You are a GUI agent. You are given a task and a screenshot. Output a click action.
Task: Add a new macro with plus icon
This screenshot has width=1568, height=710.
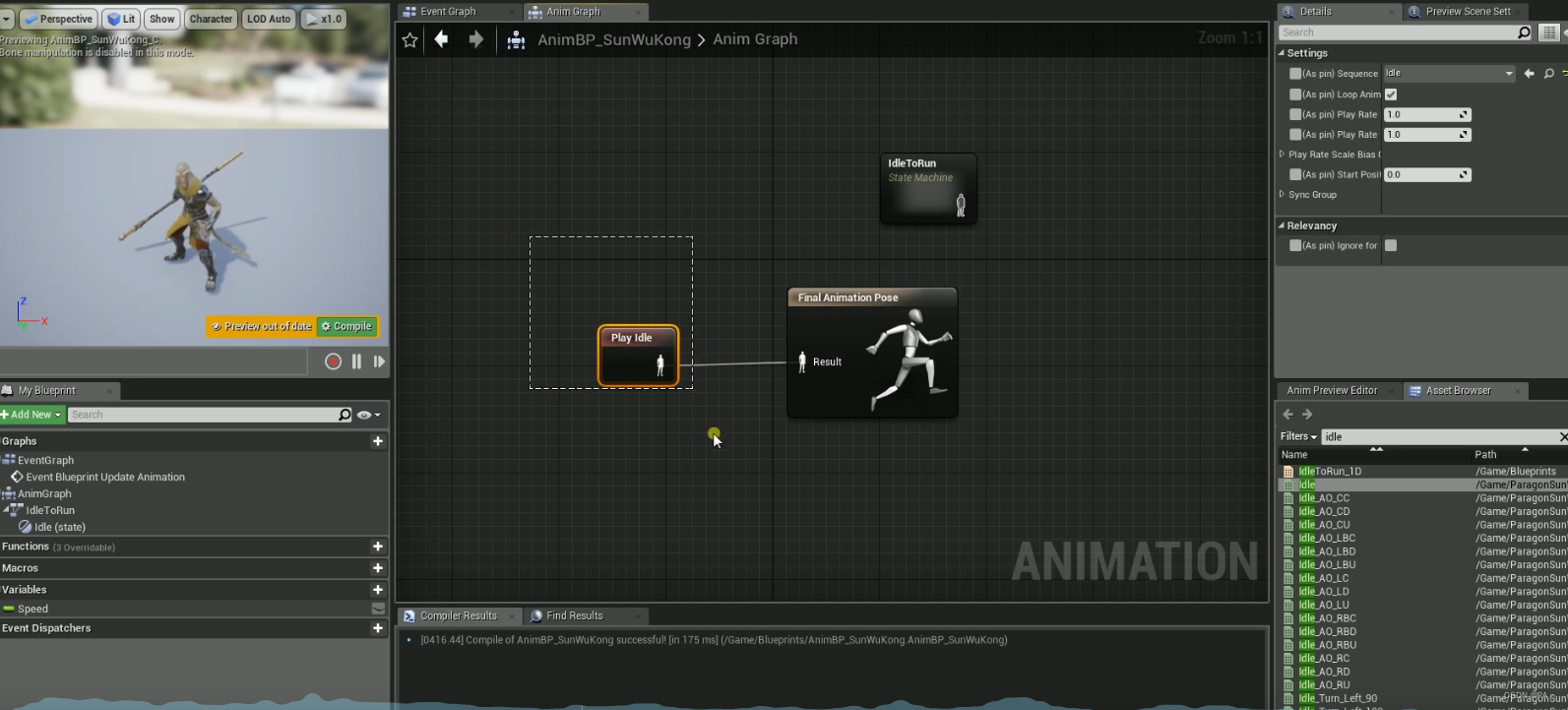click(x=377, y=568)
